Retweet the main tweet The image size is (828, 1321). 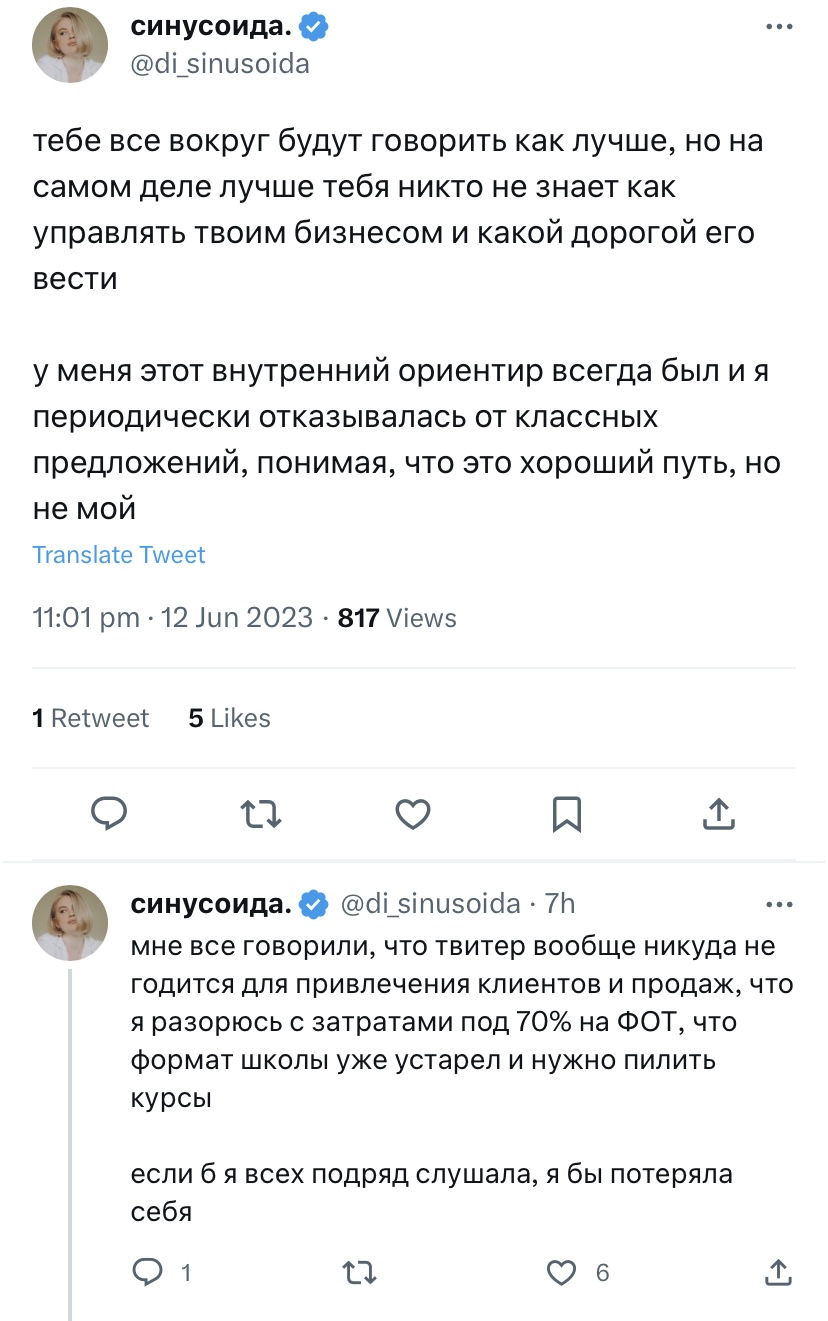coord(262,815)
